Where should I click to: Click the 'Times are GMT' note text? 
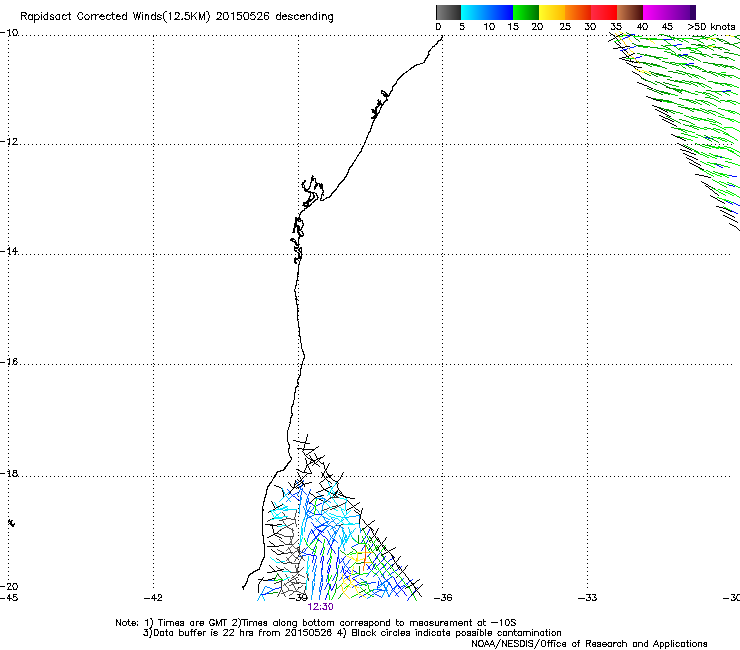pos(193,623)
